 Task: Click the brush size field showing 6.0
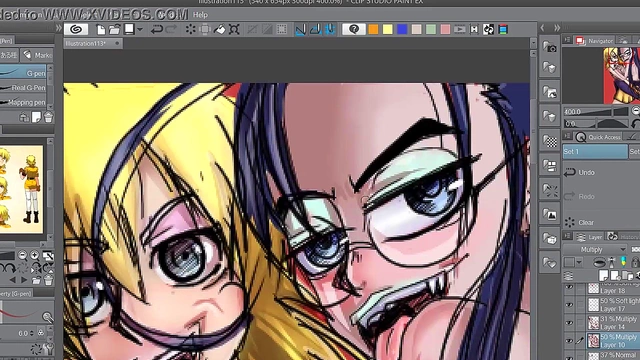(x=23, y=333)
